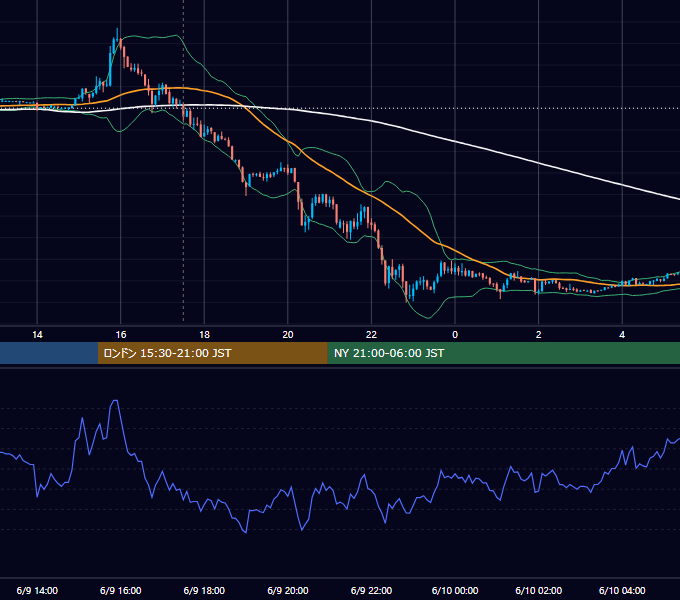Click the 6/10 02:00 date label
680x600 pixels.
[539, 590]
